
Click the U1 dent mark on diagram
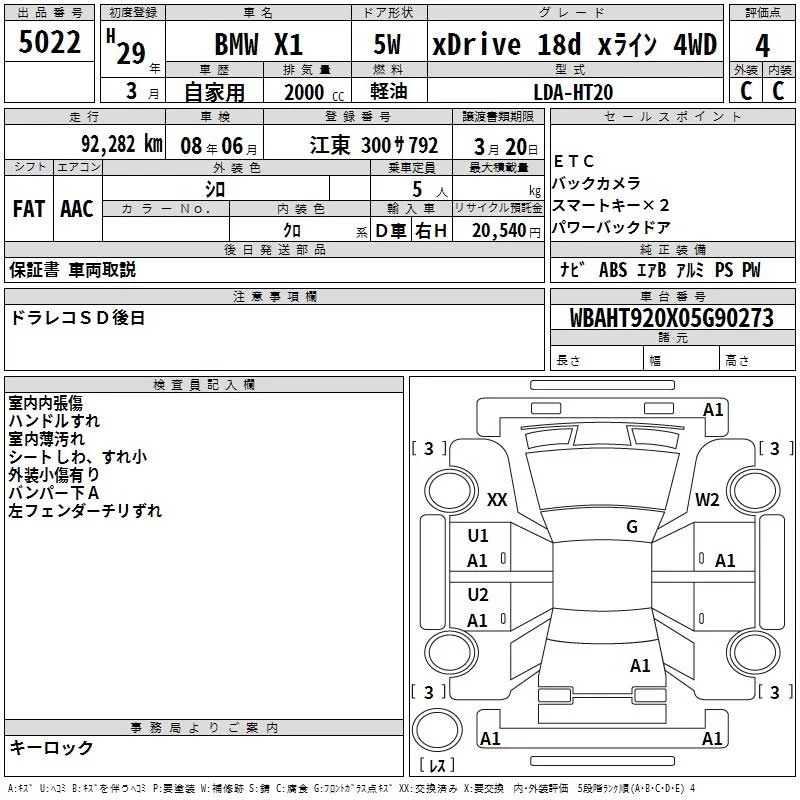pyautogui.click(x=478, y=536)
